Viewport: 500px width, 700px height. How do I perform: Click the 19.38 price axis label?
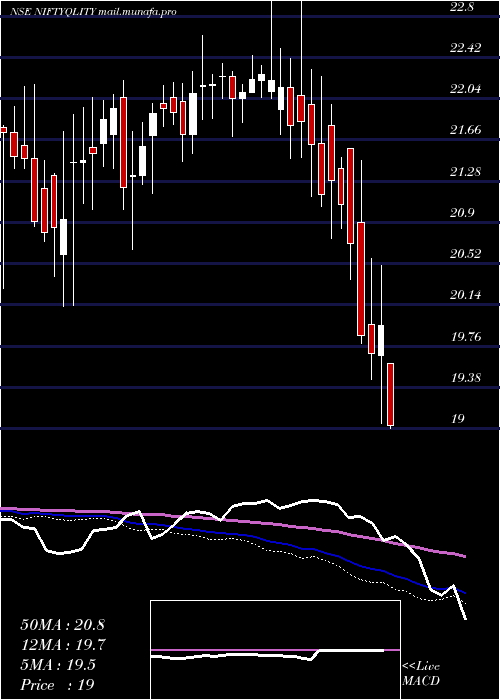(x=465, y=378)
